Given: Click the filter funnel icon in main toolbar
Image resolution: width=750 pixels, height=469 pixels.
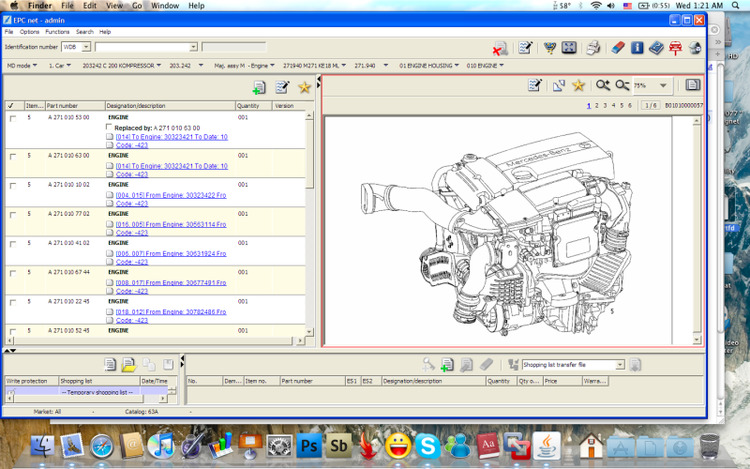Looking at the screenshot, I should 550,47.
